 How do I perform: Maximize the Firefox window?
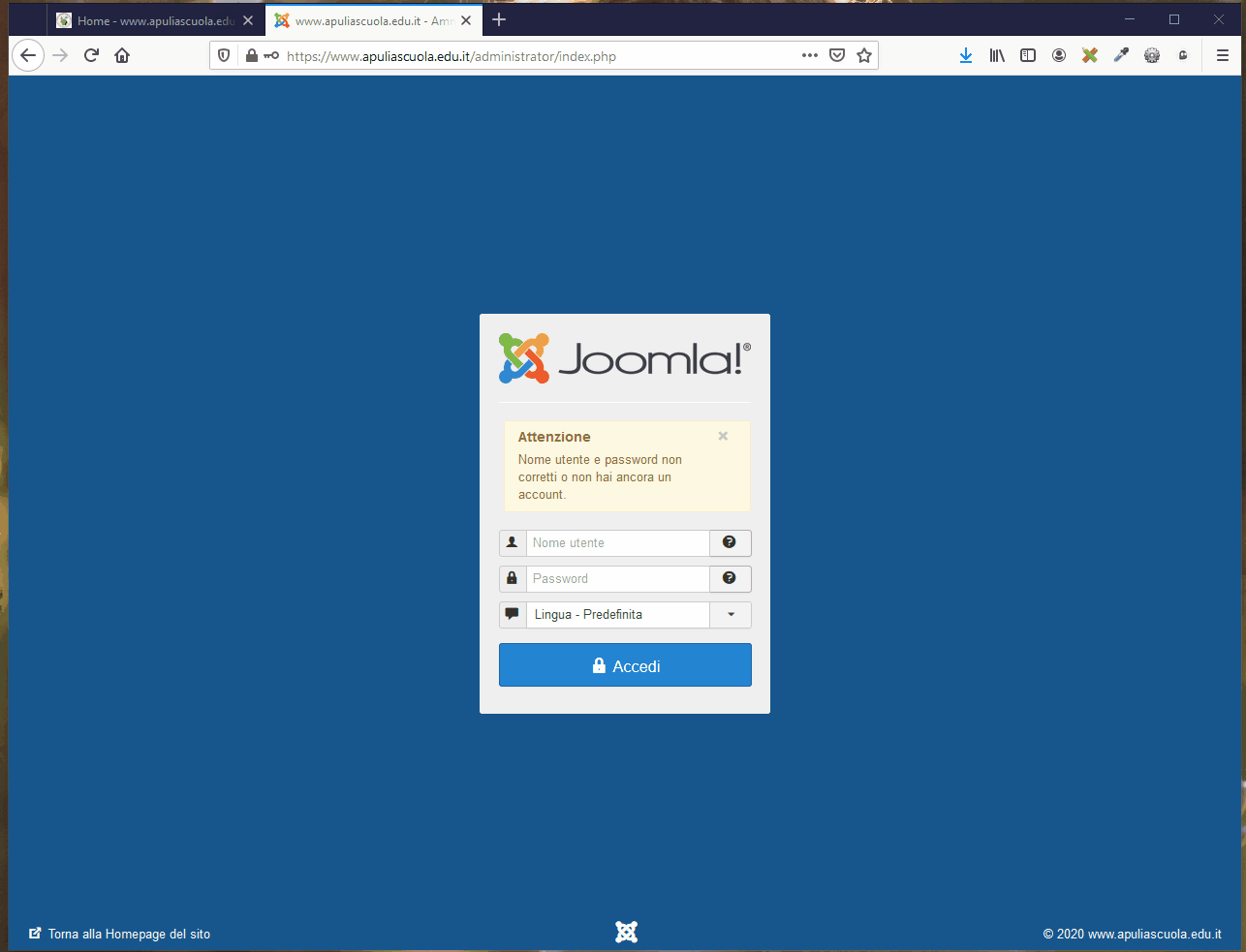[x=1174, y=19]
